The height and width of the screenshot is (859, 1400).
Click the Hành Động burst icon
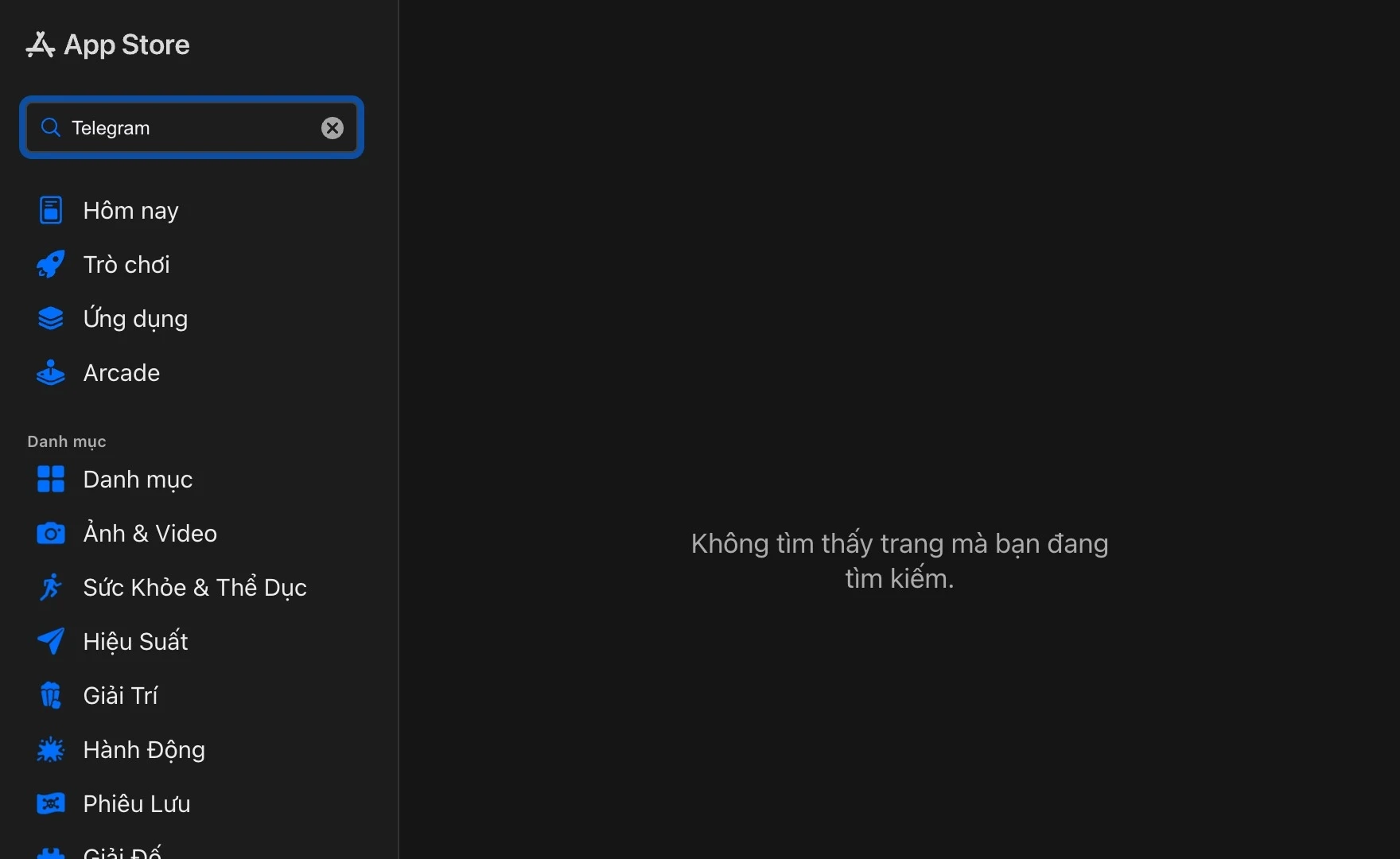tap(51, 749)
